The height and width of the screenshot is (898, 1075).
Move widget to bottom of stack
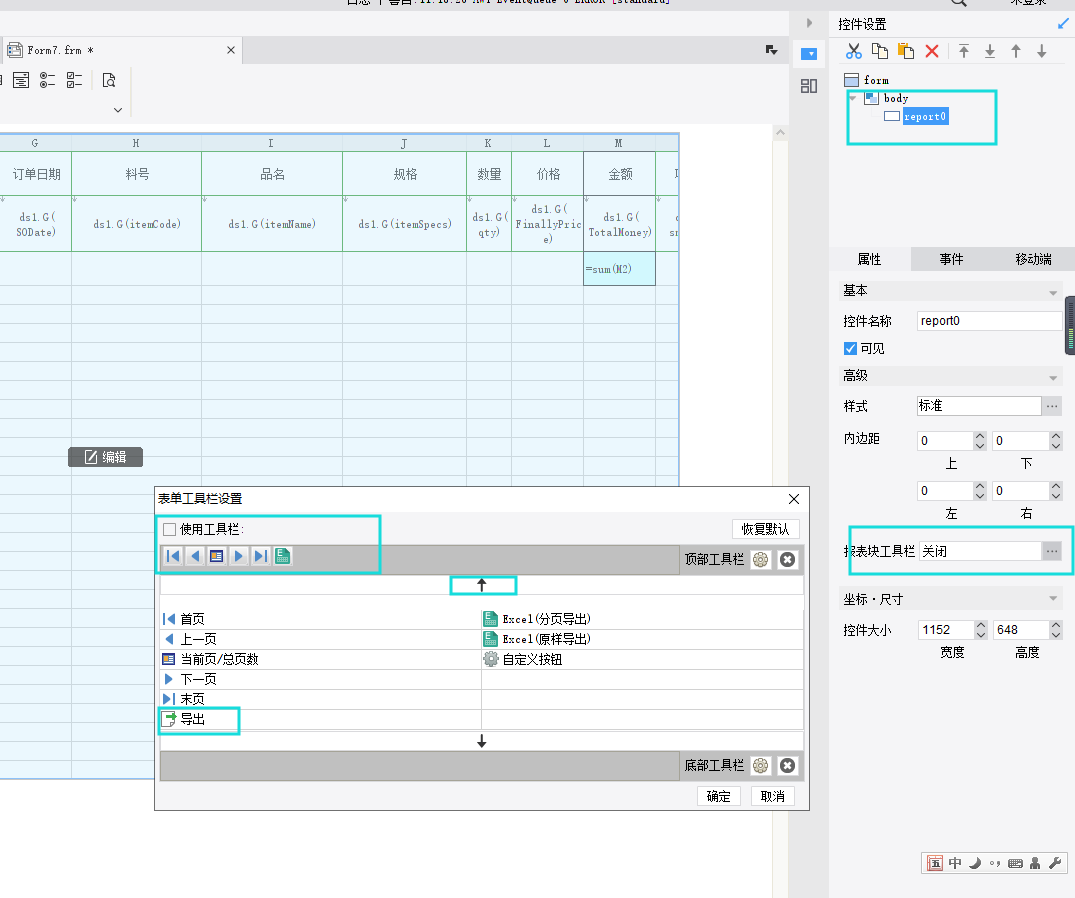[x=990, y=51]
